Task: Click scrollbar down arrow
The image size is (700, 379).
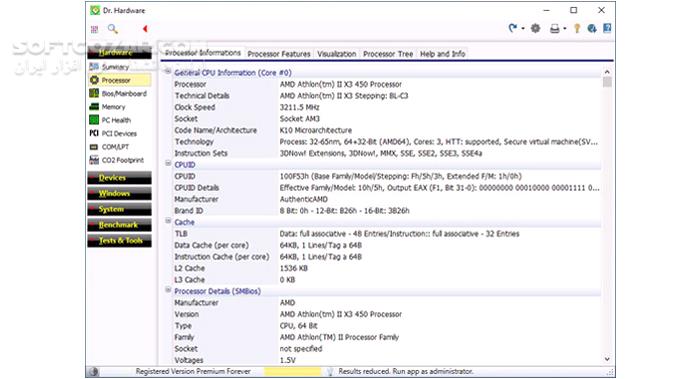Action: 607,359
